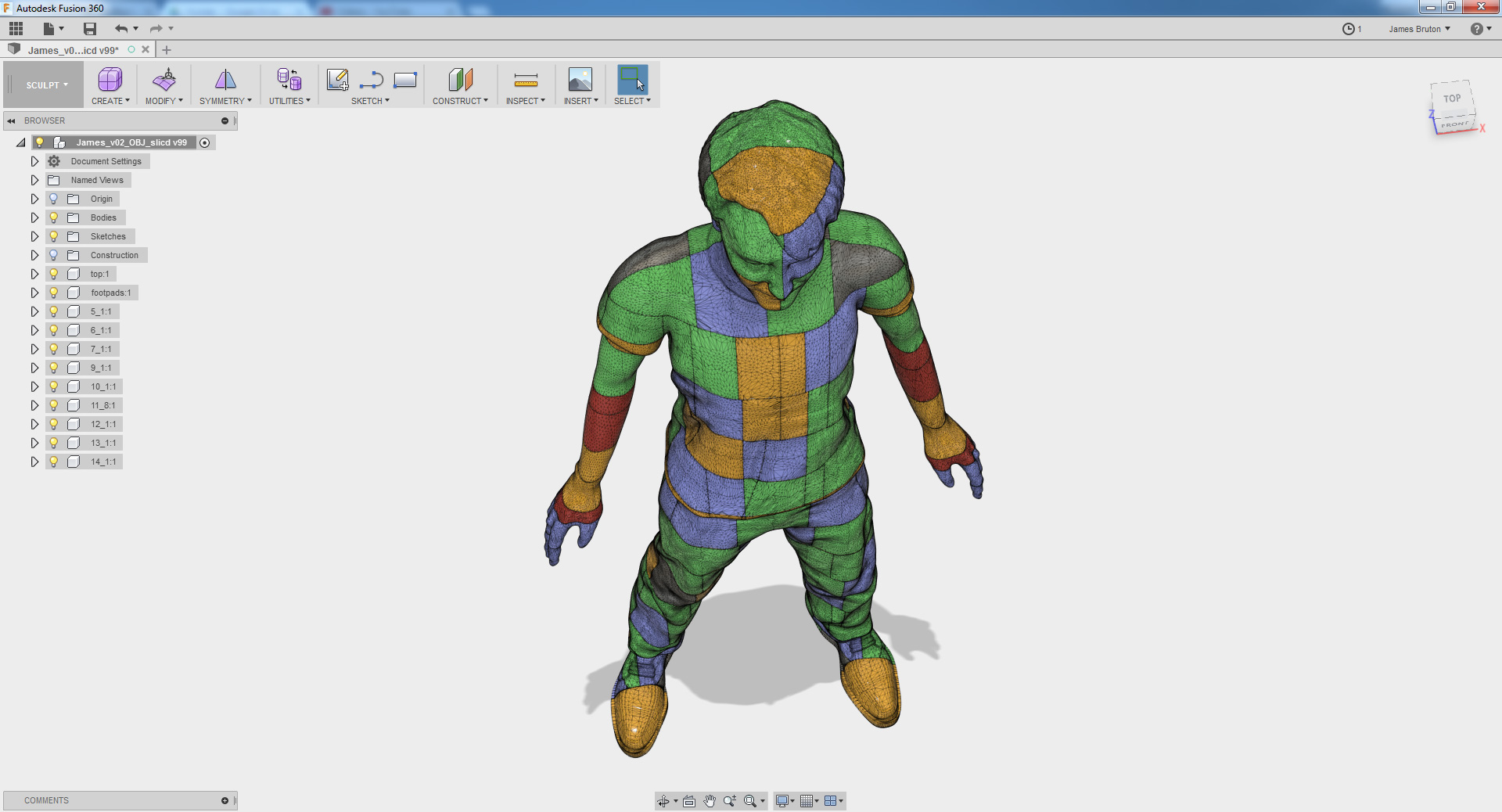The height and width of the screenshot is (812, 1502).
Task: Expand the top:1 component tree node
Action: click(x=34, y=274)
